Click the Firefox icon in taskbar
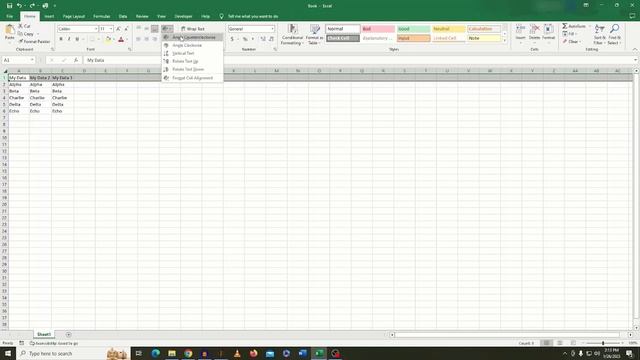This screenshot has height=360, width=640. [253, 353]
